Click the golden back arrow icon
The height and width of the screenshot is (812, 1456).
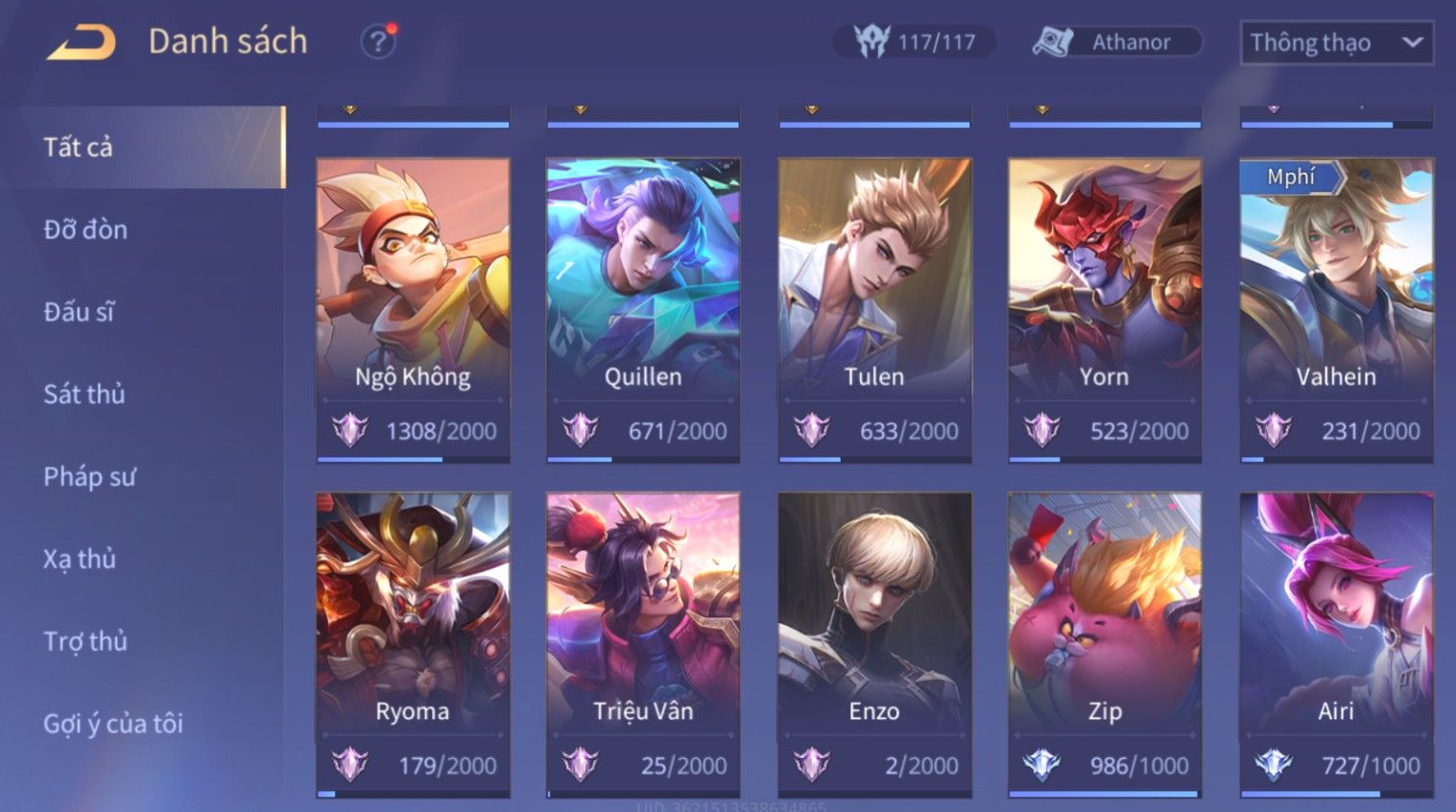point(82,42)
